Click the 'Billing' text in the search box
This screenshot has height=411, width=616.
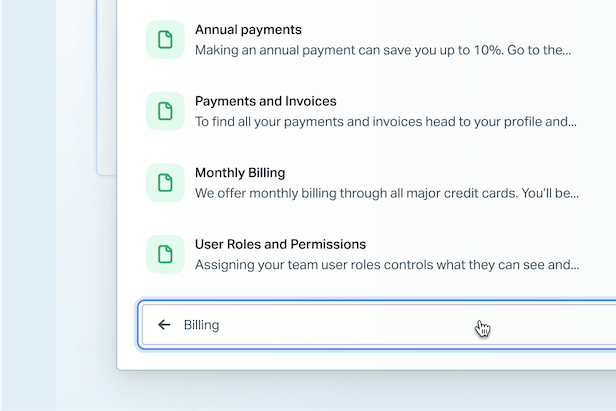click(x=202, y=325)
